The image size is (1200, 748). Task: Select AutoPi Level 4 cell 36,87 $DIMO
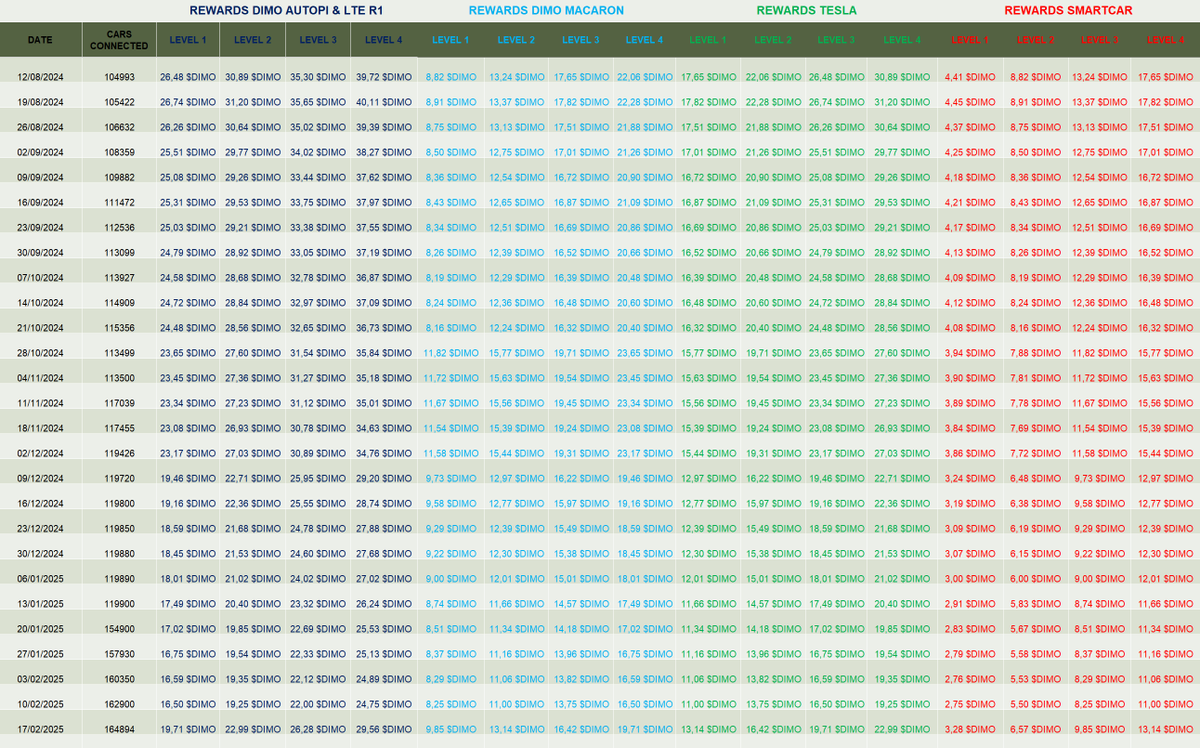click(x=384, y=277)
